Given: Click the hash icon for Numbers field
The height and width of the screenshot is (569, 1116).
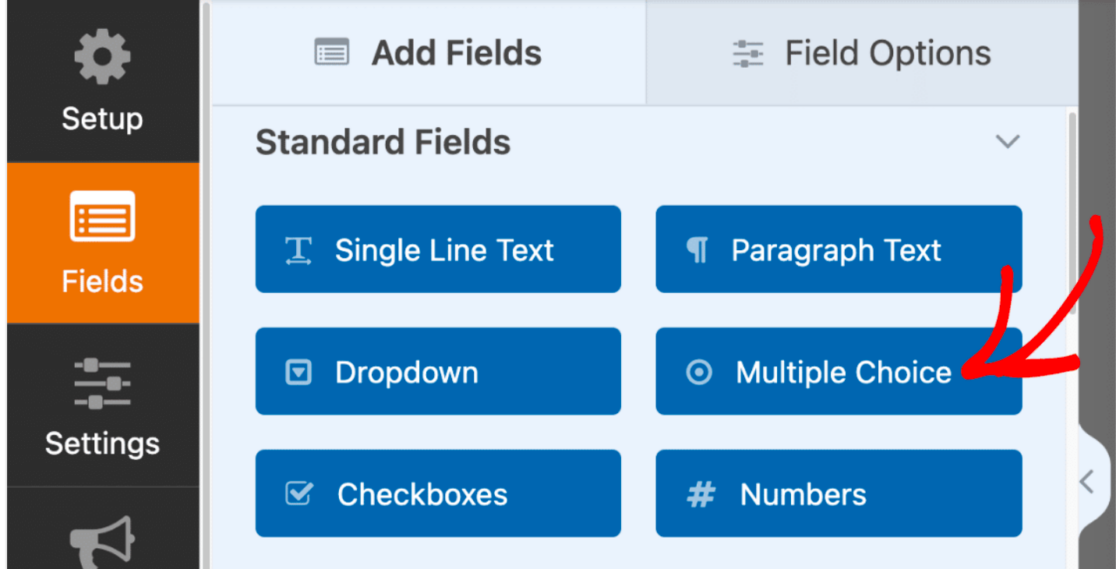Looking at the screenshot, I should click(701, 494).
